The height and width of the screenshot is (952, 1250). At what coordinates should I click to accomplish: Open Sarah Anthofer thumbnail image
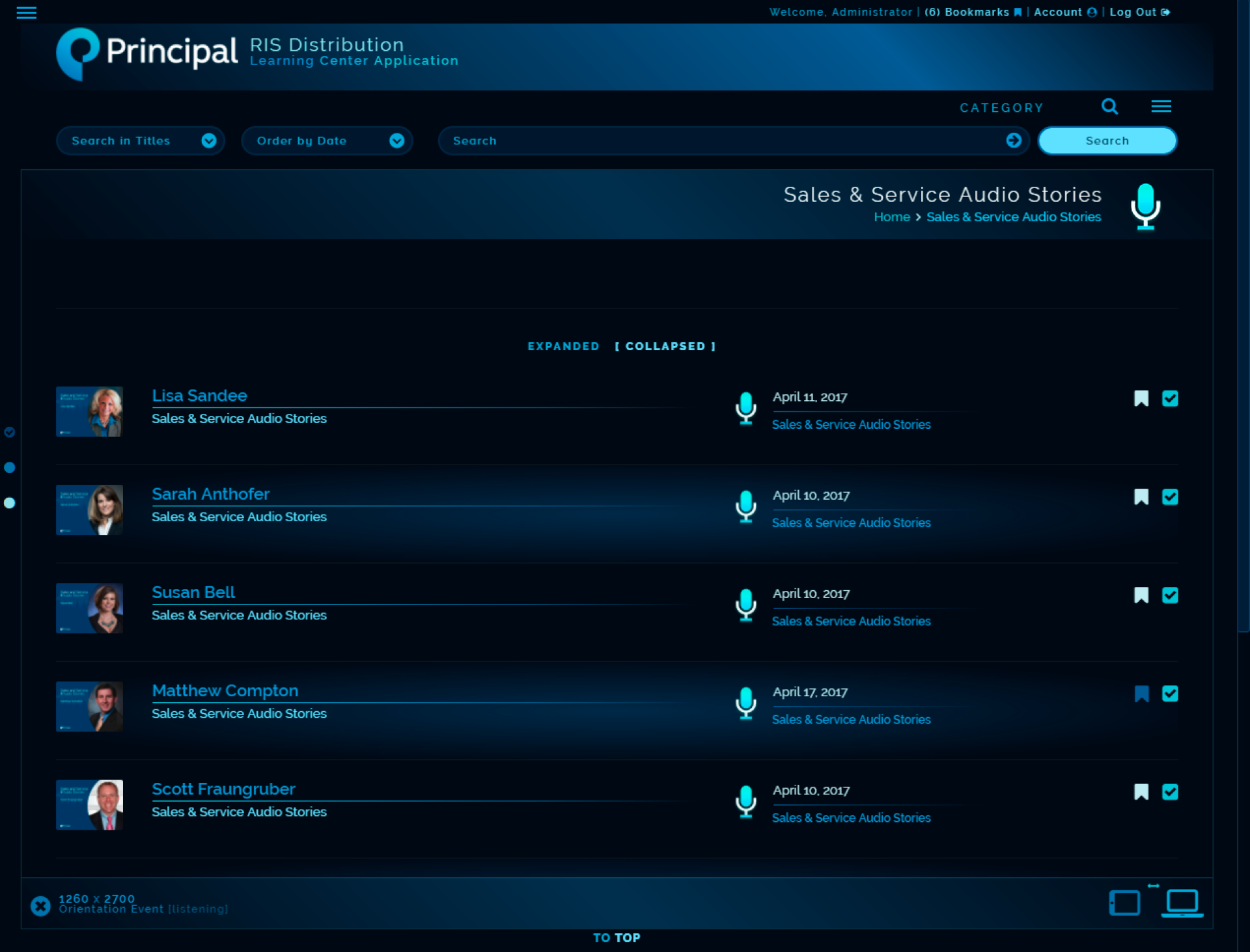click(x=89, y=510)
